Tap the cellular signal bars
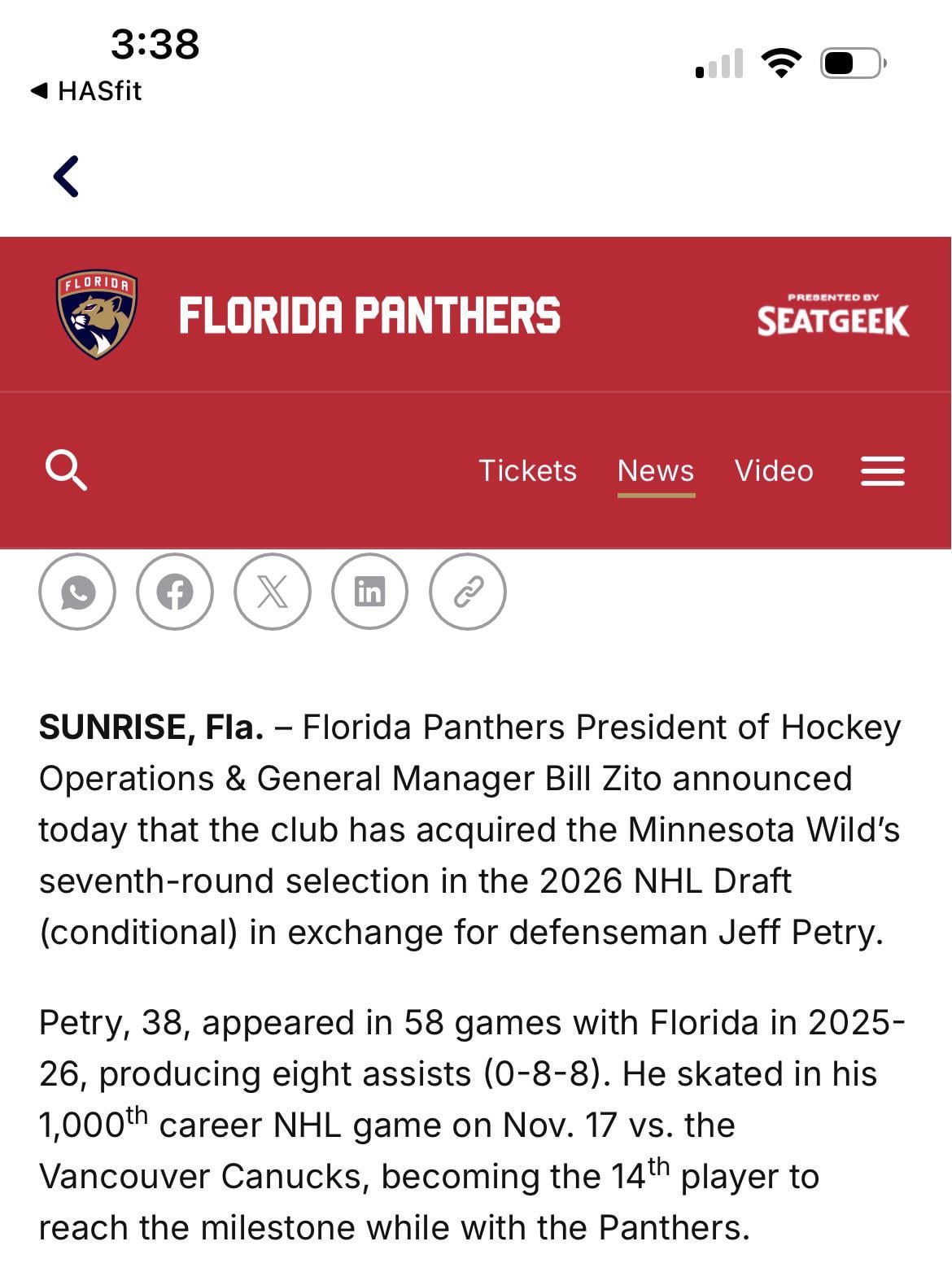The width and height of the screenshot is (952, 1272). click(x=720, y=63)
